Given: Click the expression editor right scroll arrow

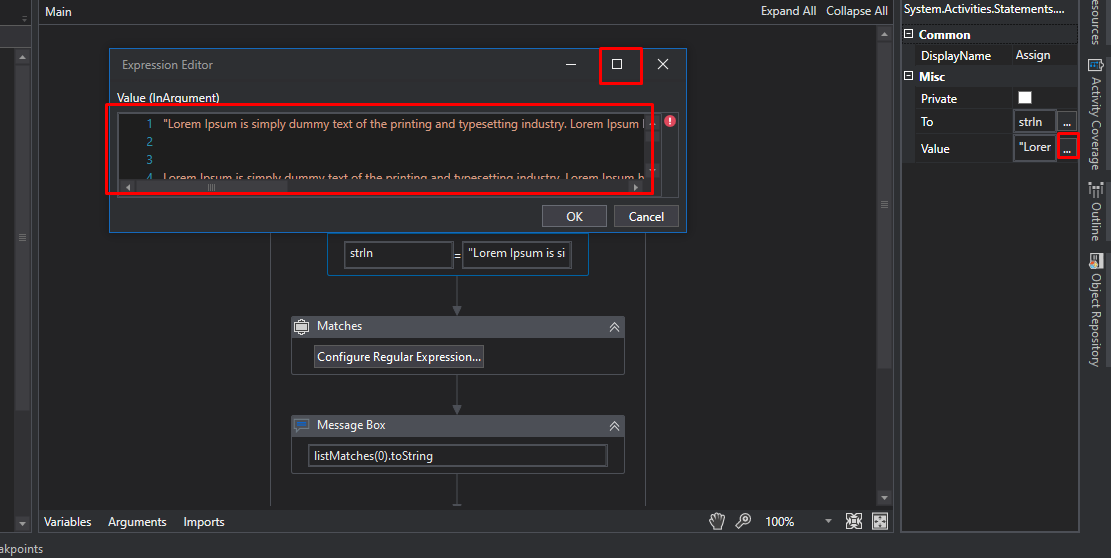Looking at the screenshot, I should click(636, 187).
